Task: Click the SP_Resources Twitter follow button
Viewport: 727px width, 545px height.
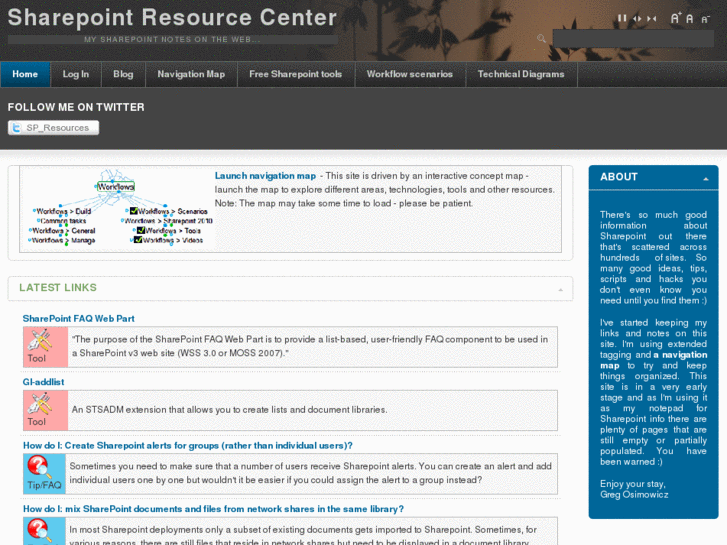Action: pyautogui.click(x=53, y=128)
